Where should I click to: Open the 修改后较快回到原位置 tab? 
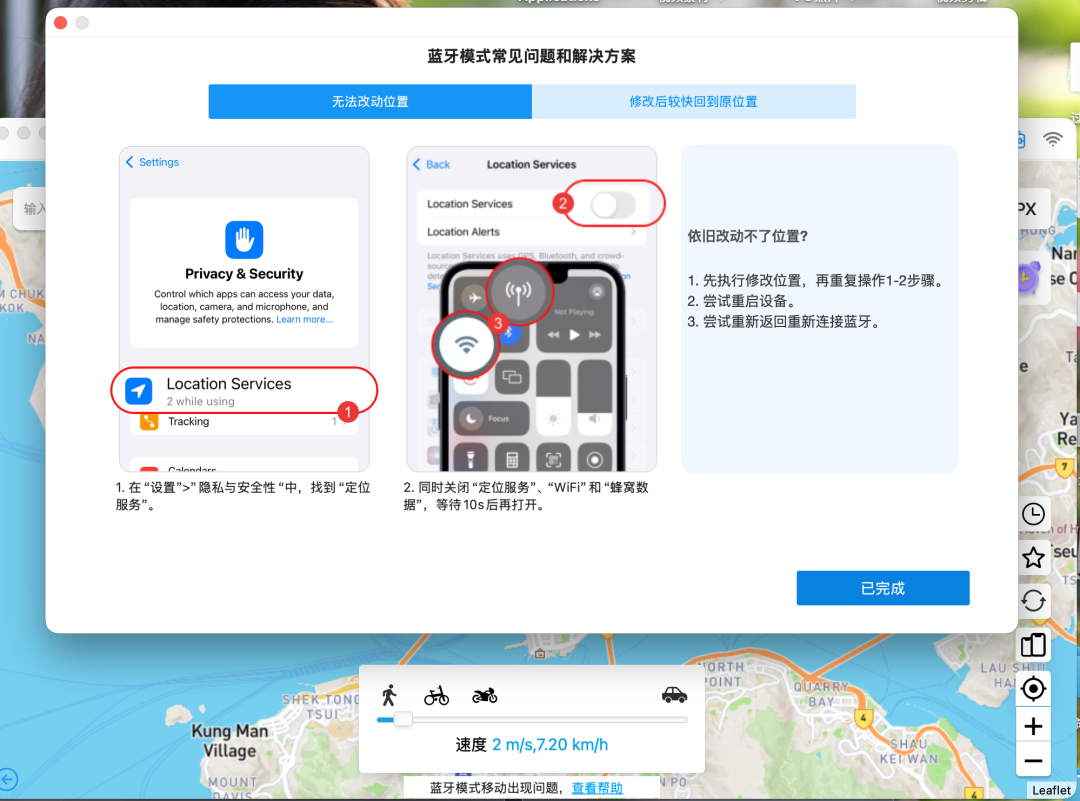(x=694, y=101)
